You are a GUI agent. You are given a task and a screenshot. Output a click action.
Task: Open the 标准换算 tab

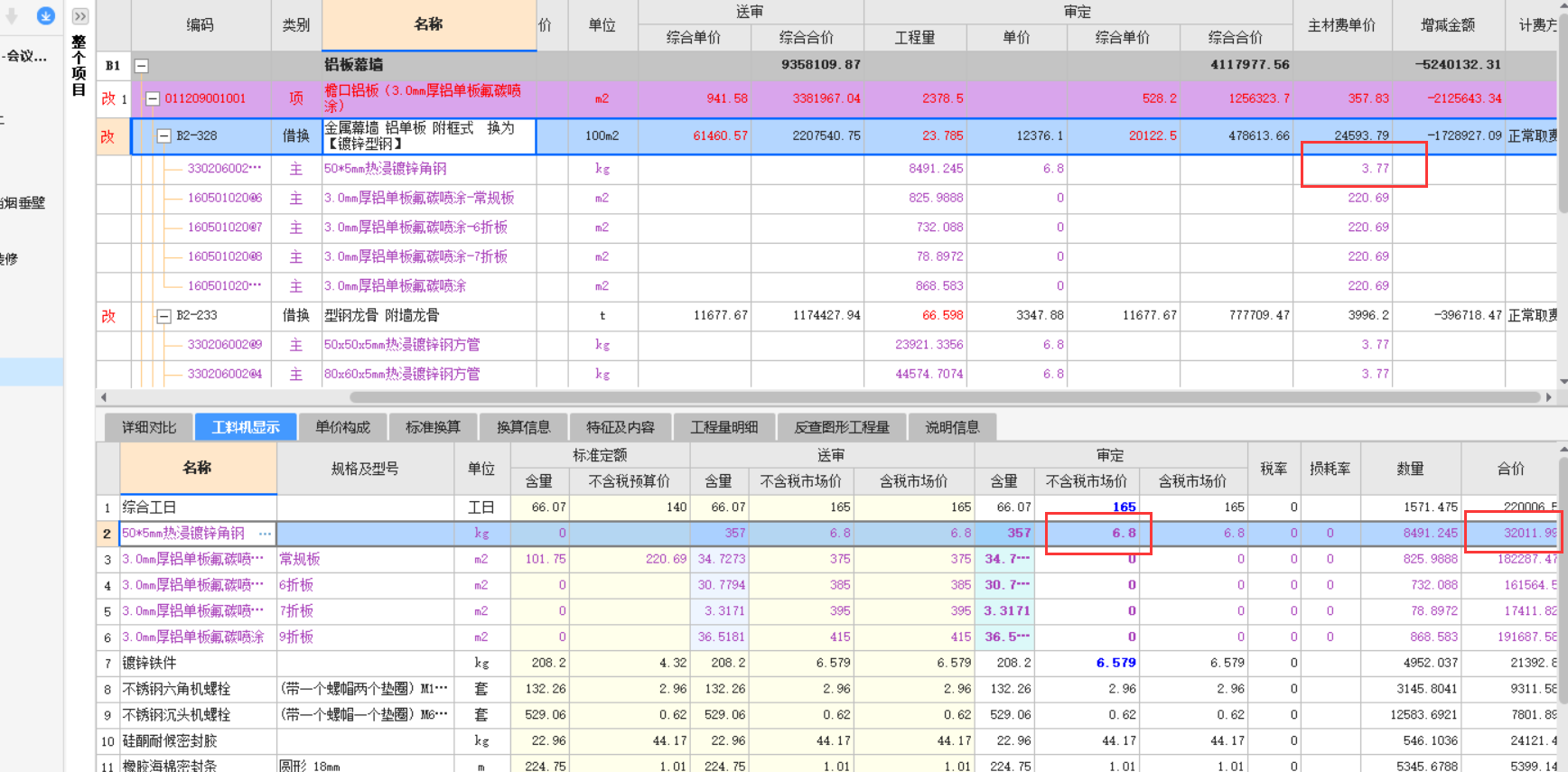point(433,427)
